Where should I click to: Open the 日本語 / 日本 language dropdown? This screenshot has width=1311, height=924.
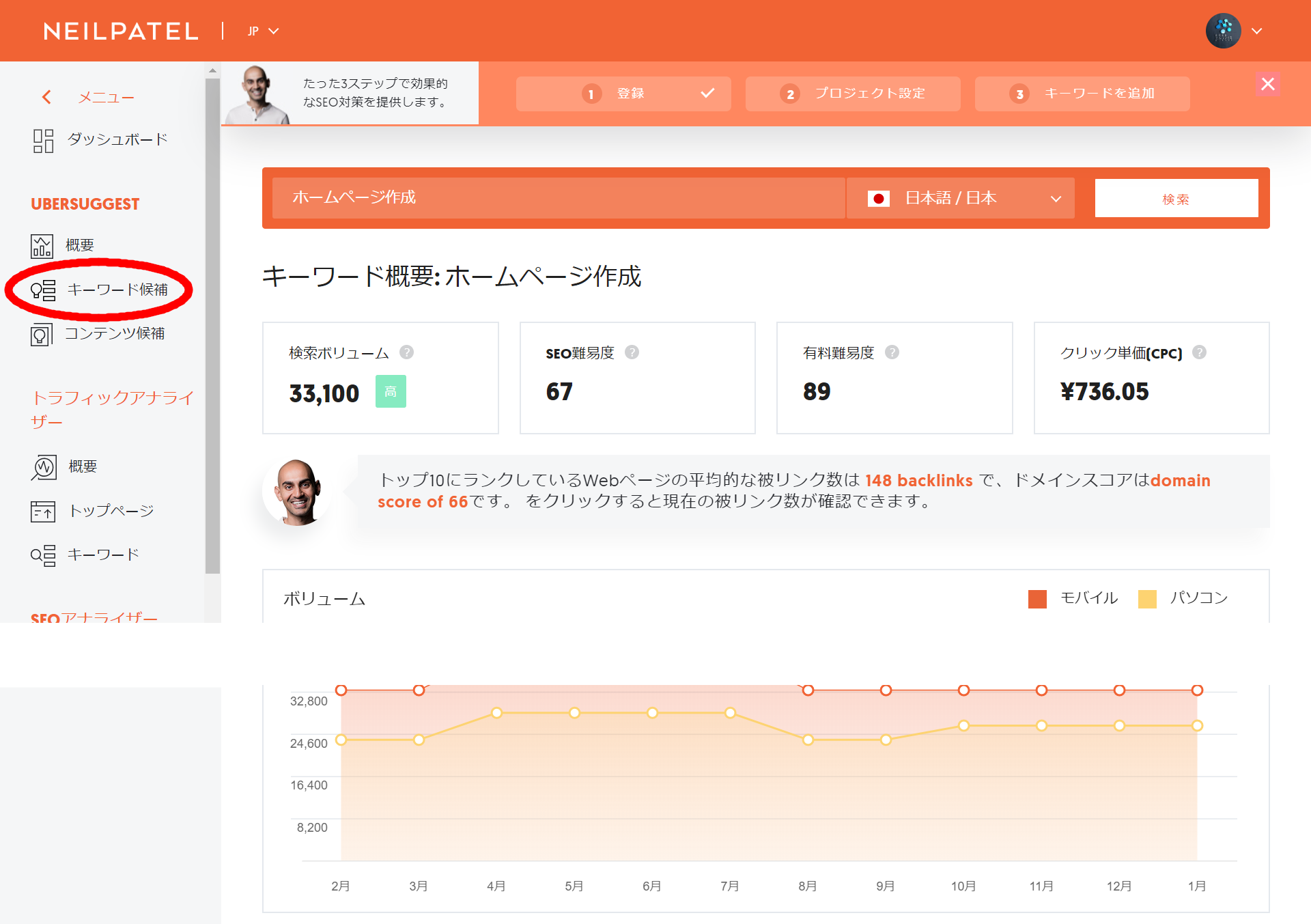tap(961, 198)
